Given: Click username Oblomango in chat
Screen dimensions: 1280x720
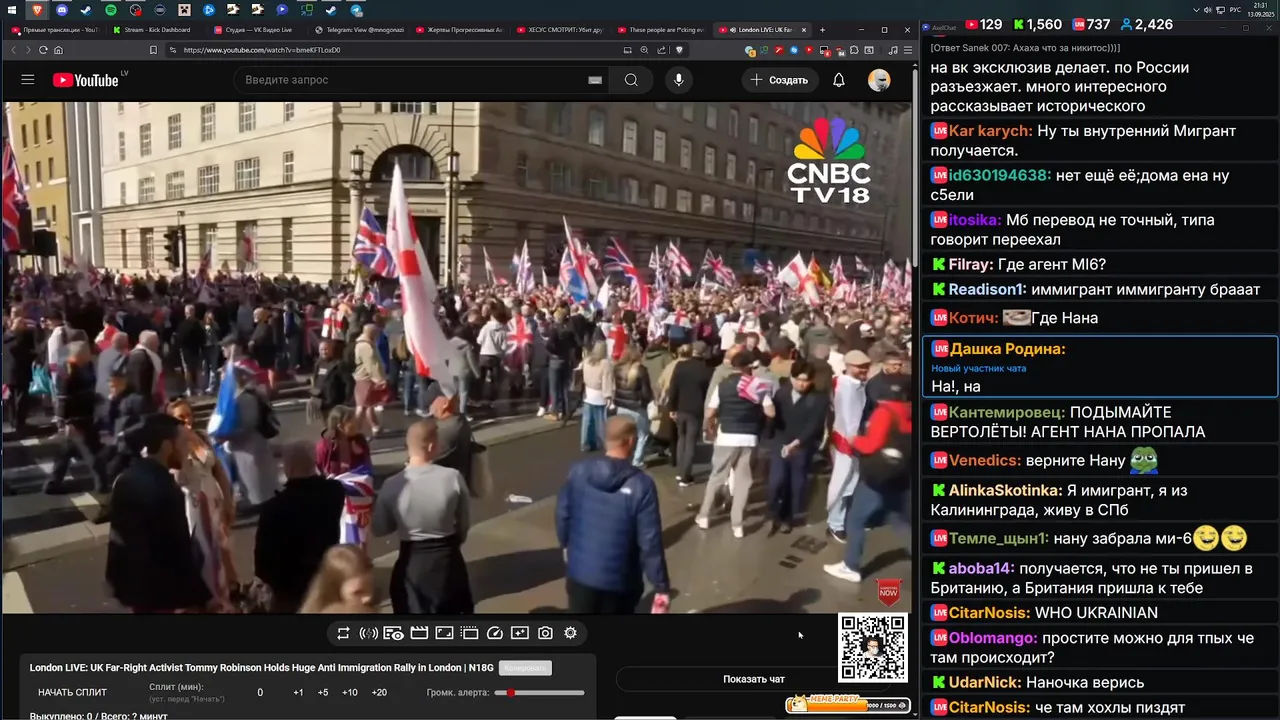Looking at the screenshot, I should pos(992,638).
